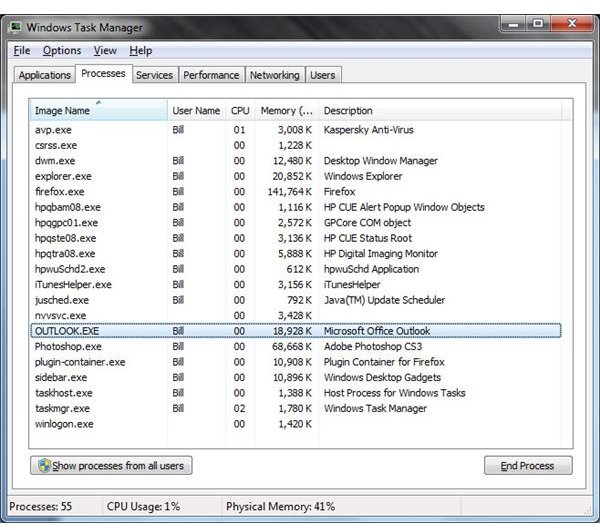Select the hpqbam08.exe process
Viewport: 600px width, 530px height.
pos(295,207)
